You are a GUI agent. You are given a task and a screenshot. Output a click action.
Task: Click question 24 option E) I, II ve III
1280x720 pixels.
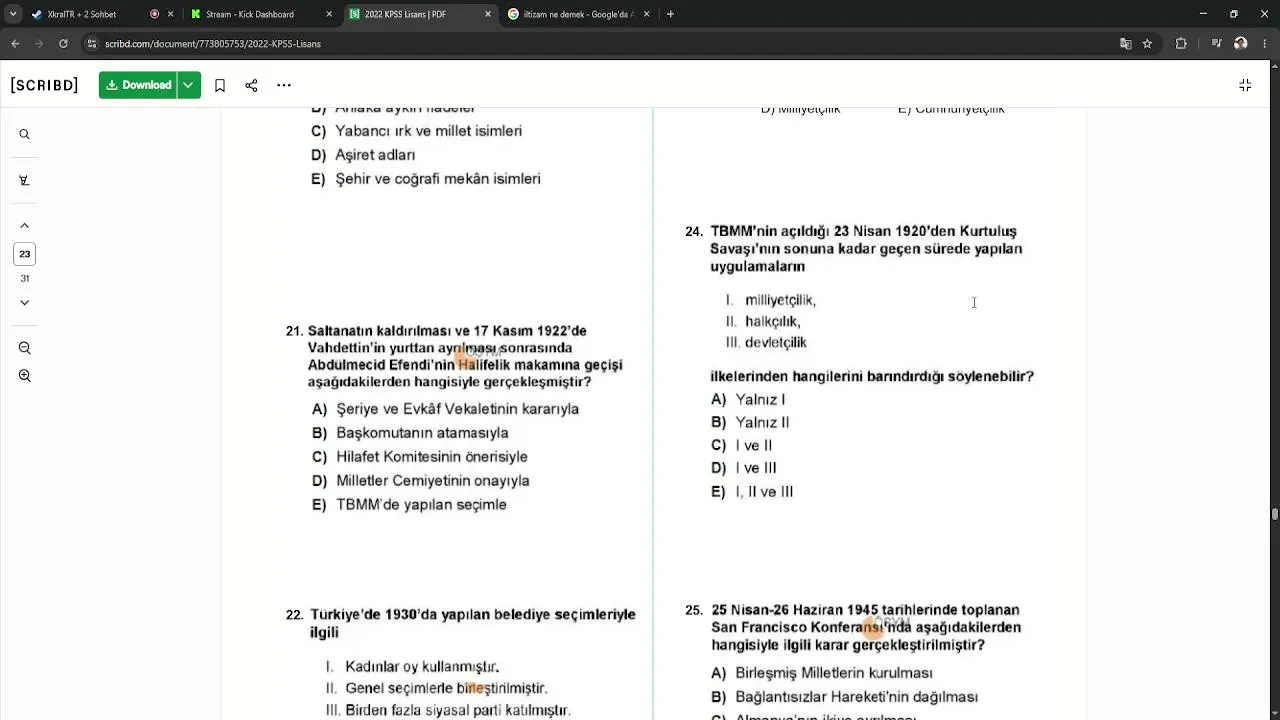click(x=752, y=492)
